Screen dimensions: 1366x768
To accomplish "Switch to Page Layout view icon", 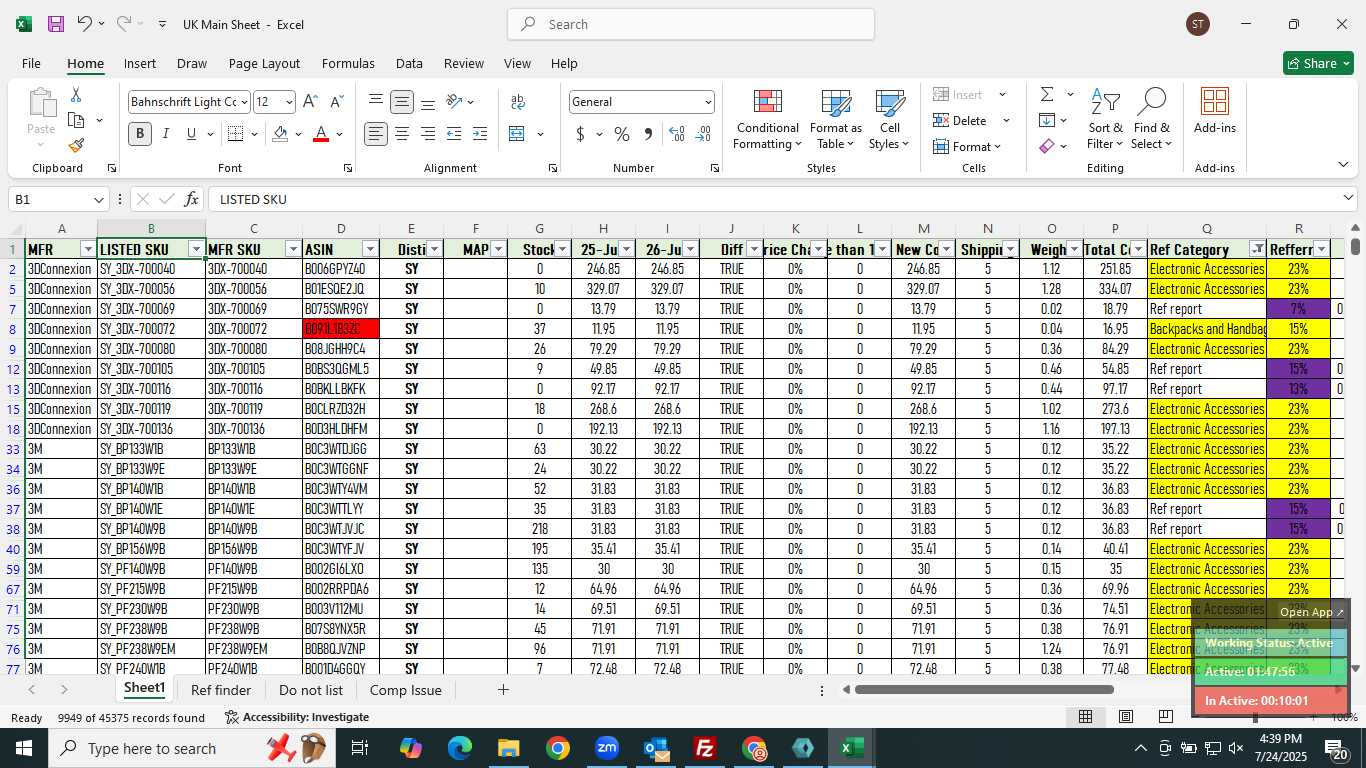I will [1126, 716].
